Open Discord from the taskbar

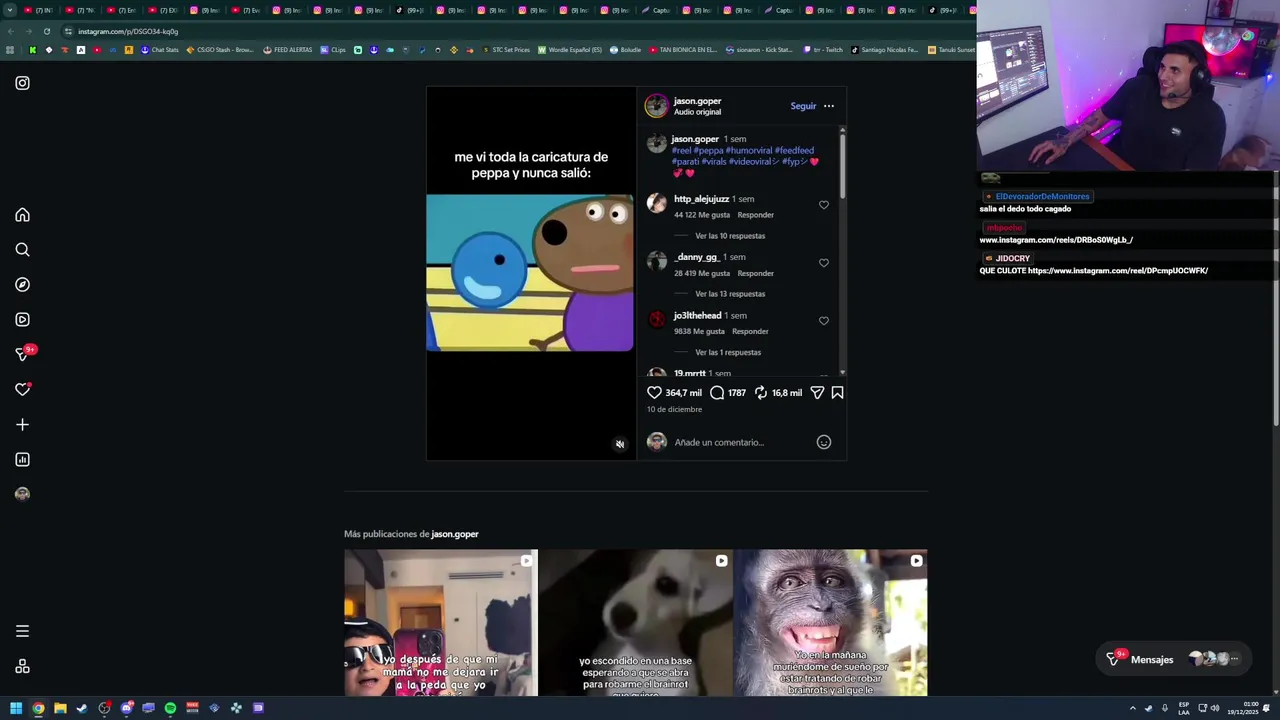126,708
